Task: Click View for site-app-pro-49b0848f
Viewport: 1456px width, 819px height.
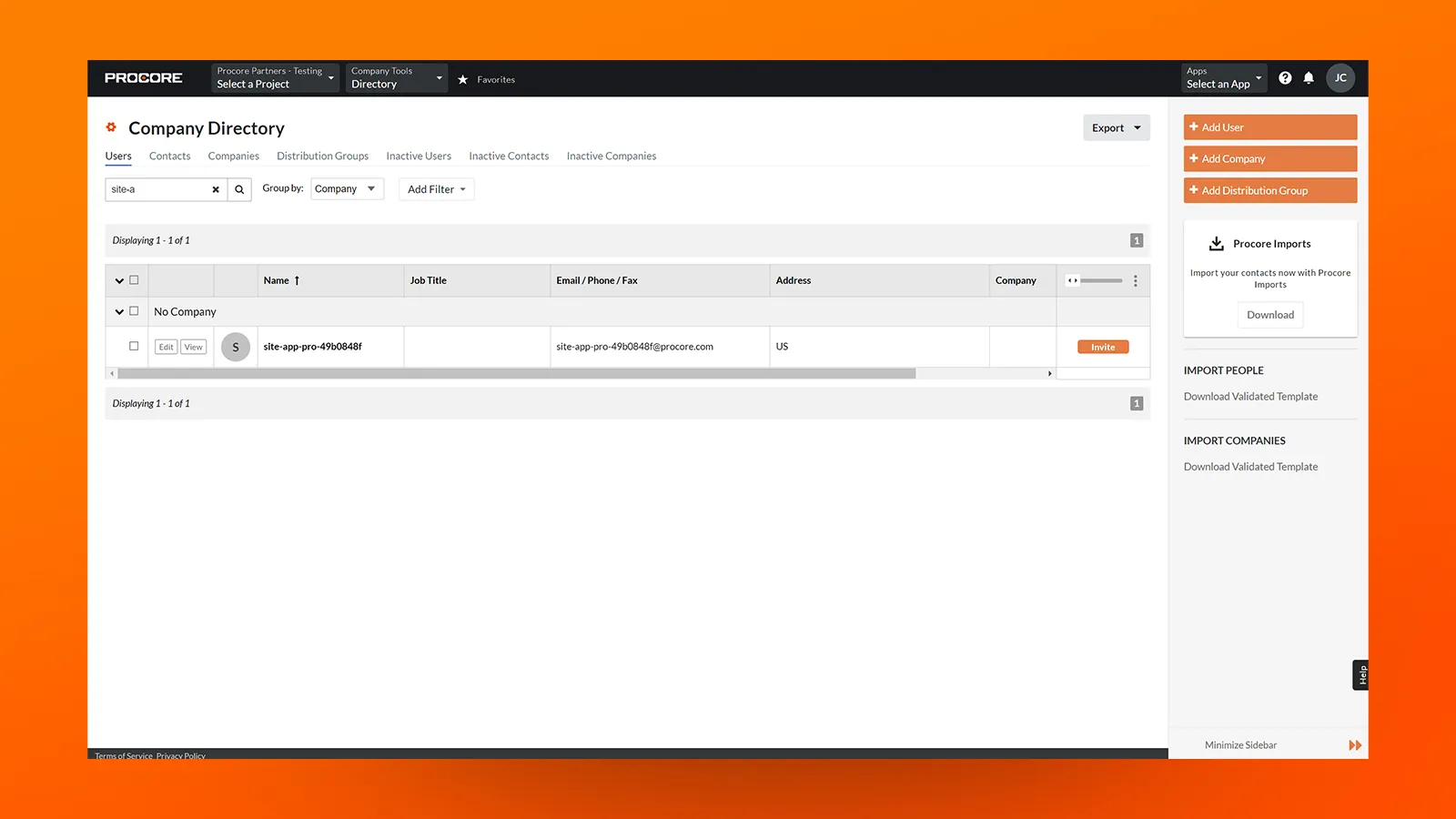Action: pyautogui.click(x=194, y=347)
